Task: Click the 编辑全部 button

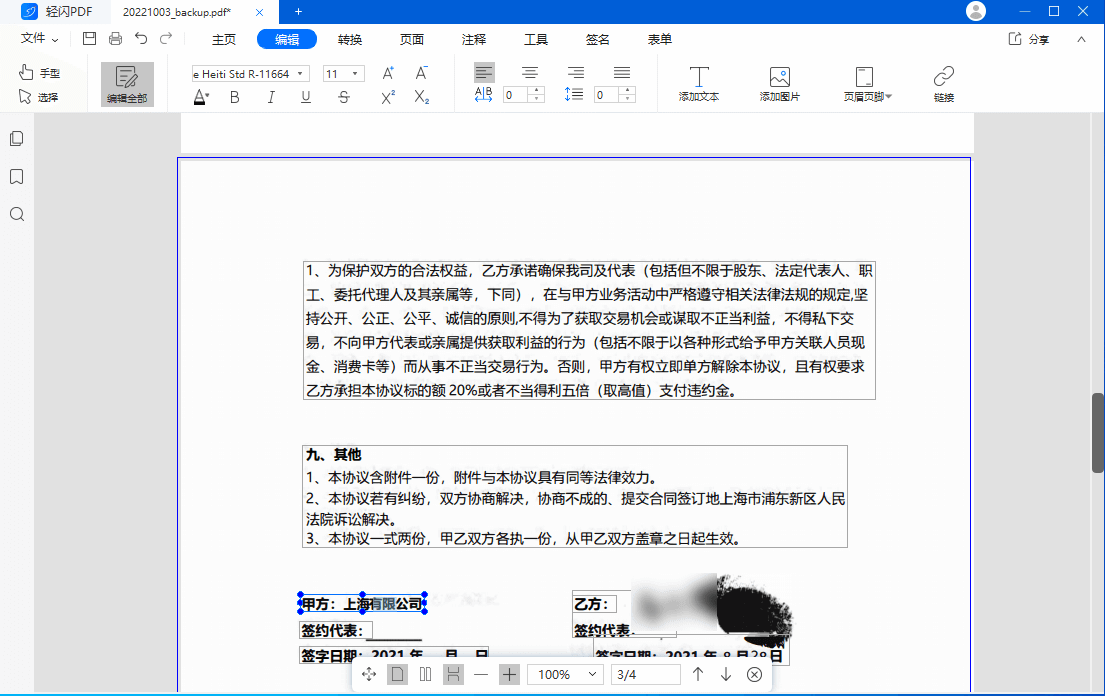Action: [127, 84]
